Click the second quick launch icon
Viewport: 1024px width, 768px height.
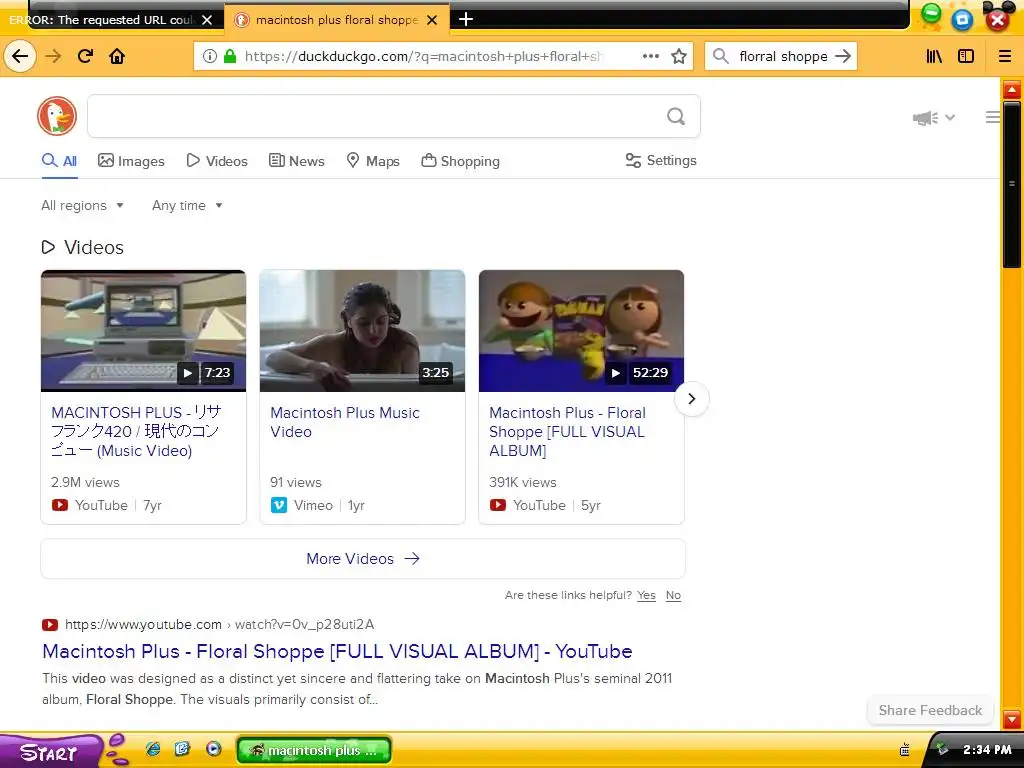coord(182,749)
